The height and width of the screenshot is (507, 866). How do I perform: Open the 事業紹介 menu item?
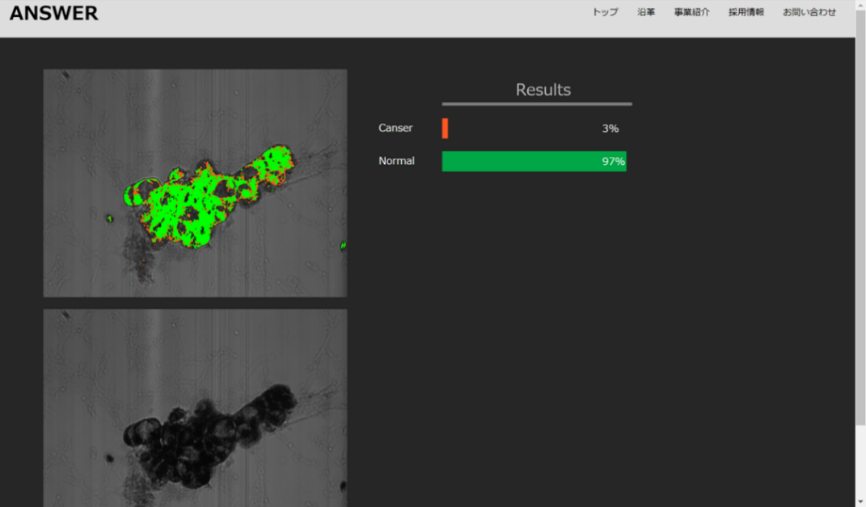click(691, 12)
